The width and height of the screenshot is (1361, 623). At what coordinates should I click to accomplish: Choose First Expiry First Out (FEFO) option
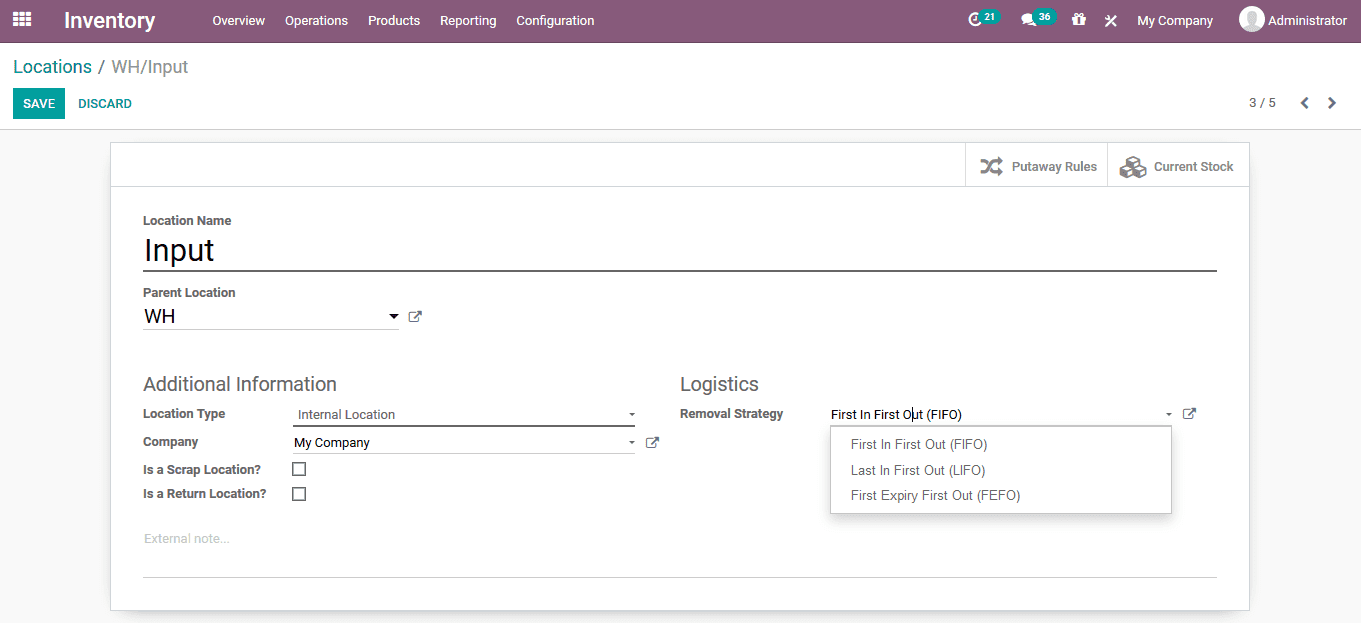(x=1001, y=496)
